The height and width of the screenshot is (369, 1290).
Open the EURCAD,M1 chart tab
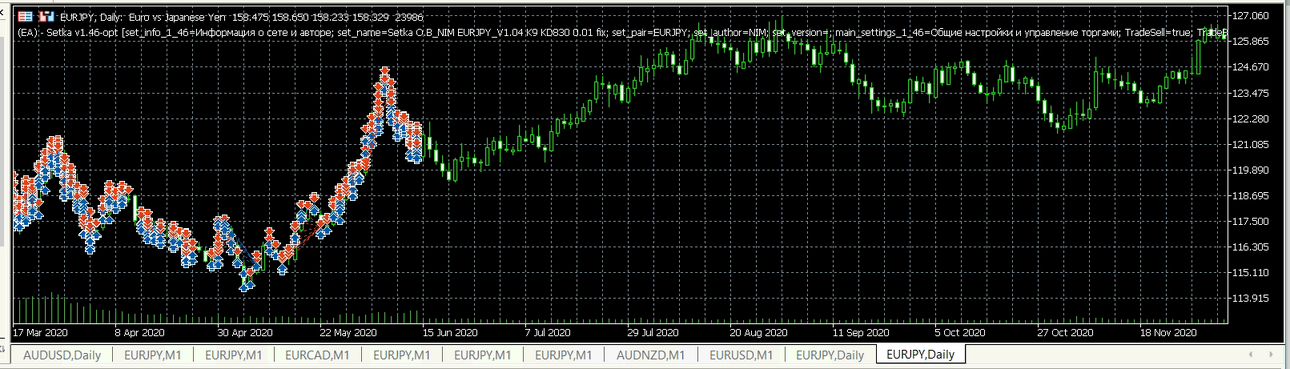click(317, 355)
